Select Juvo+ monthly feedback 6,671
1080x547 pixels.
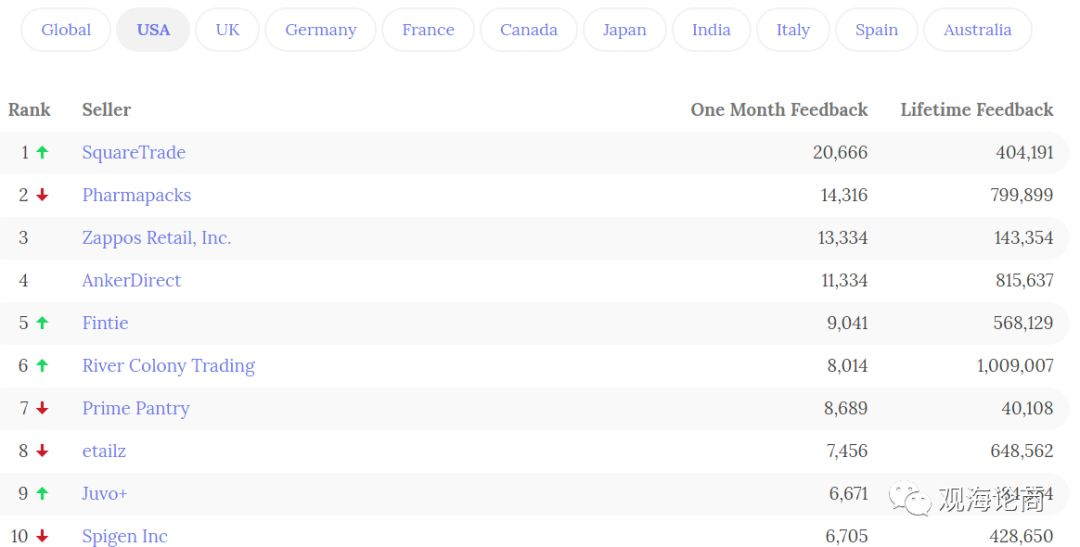coord(849,494)
